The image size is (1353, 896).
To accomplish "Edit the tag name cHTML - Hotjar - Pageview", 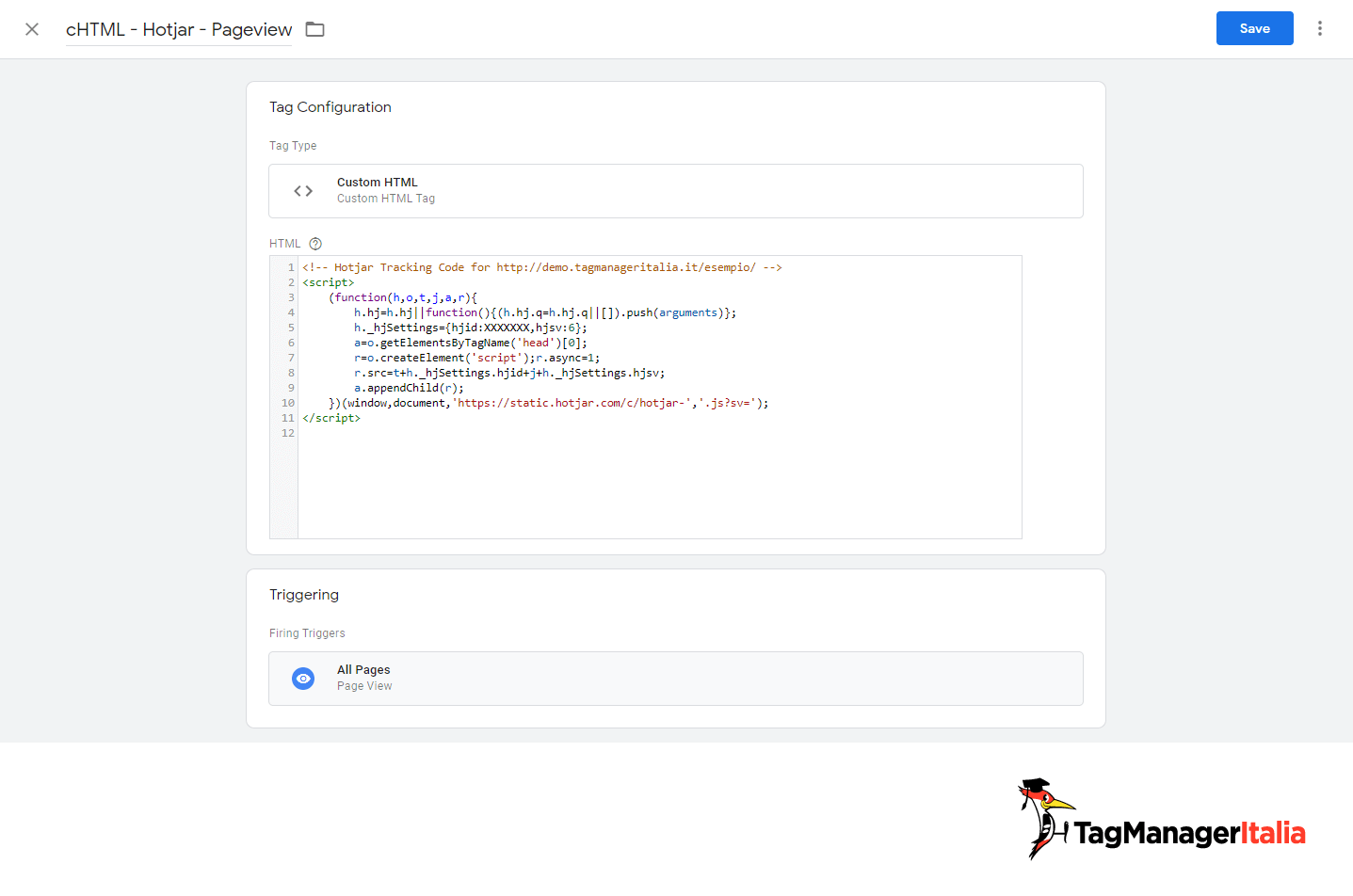I will click(x=179, y=29).
